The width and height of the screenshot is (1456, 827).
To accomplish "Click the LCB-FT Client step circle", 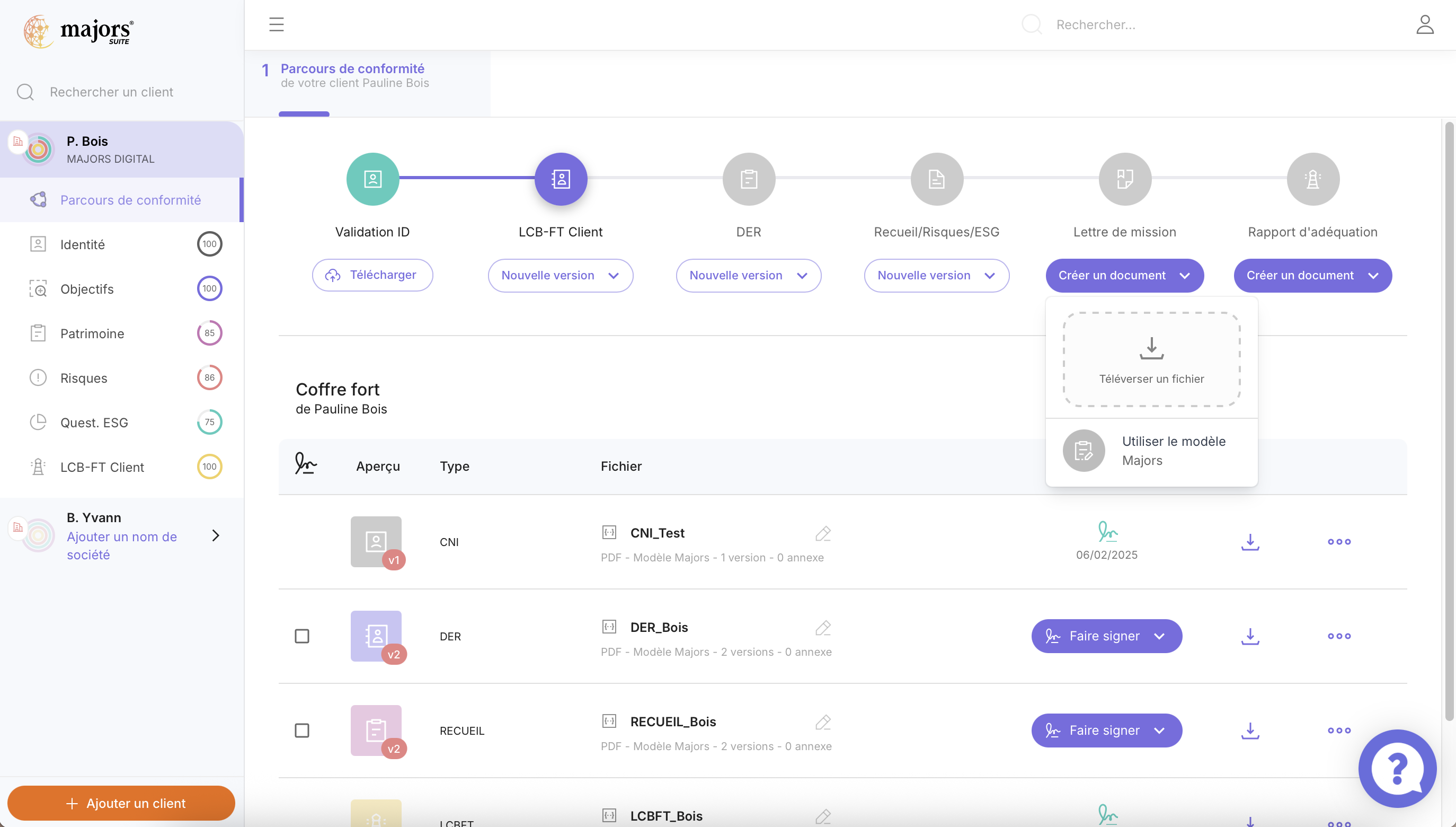I will pyautogui.click(x=560, y=179).
